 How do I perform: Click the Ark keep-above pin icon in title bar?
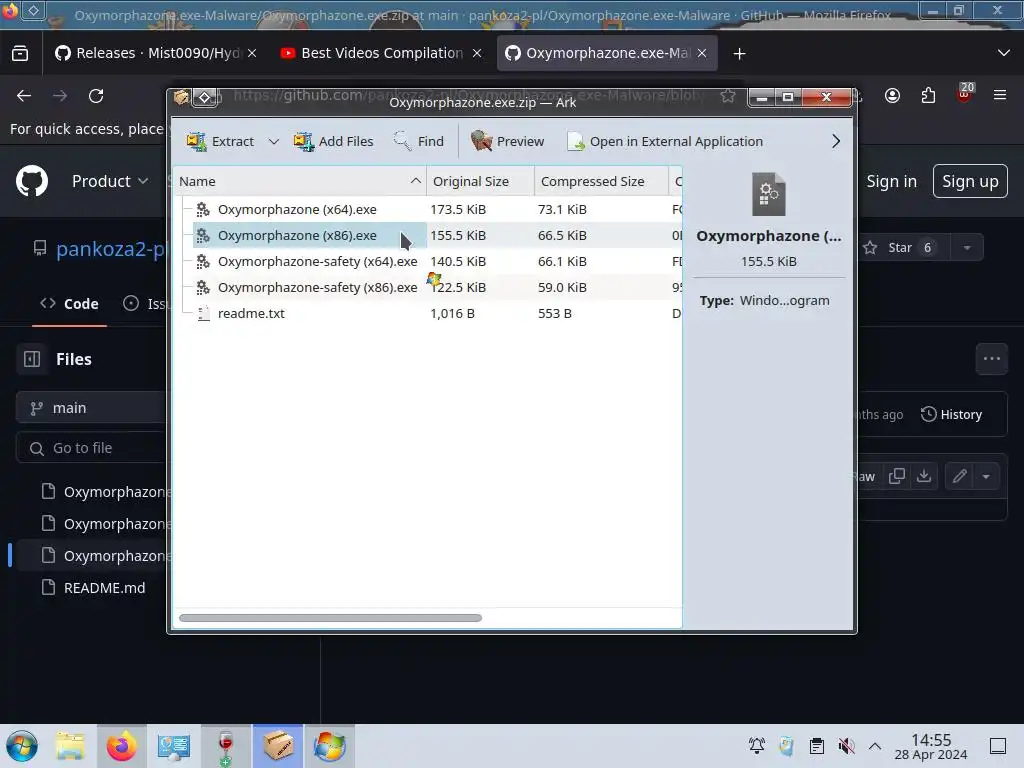[204, 97]
